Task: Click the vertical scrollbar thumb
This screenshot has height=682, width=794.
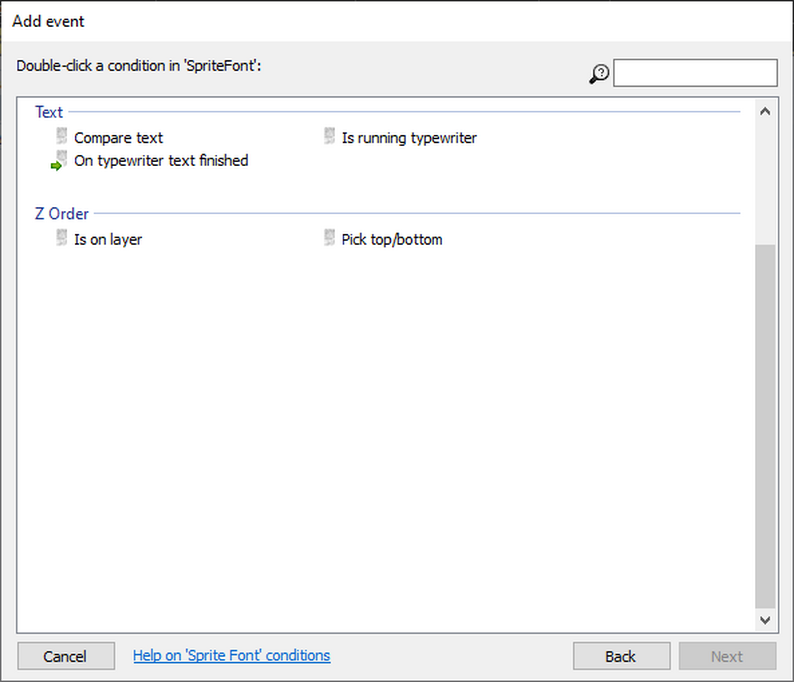Action: point(765,426)
